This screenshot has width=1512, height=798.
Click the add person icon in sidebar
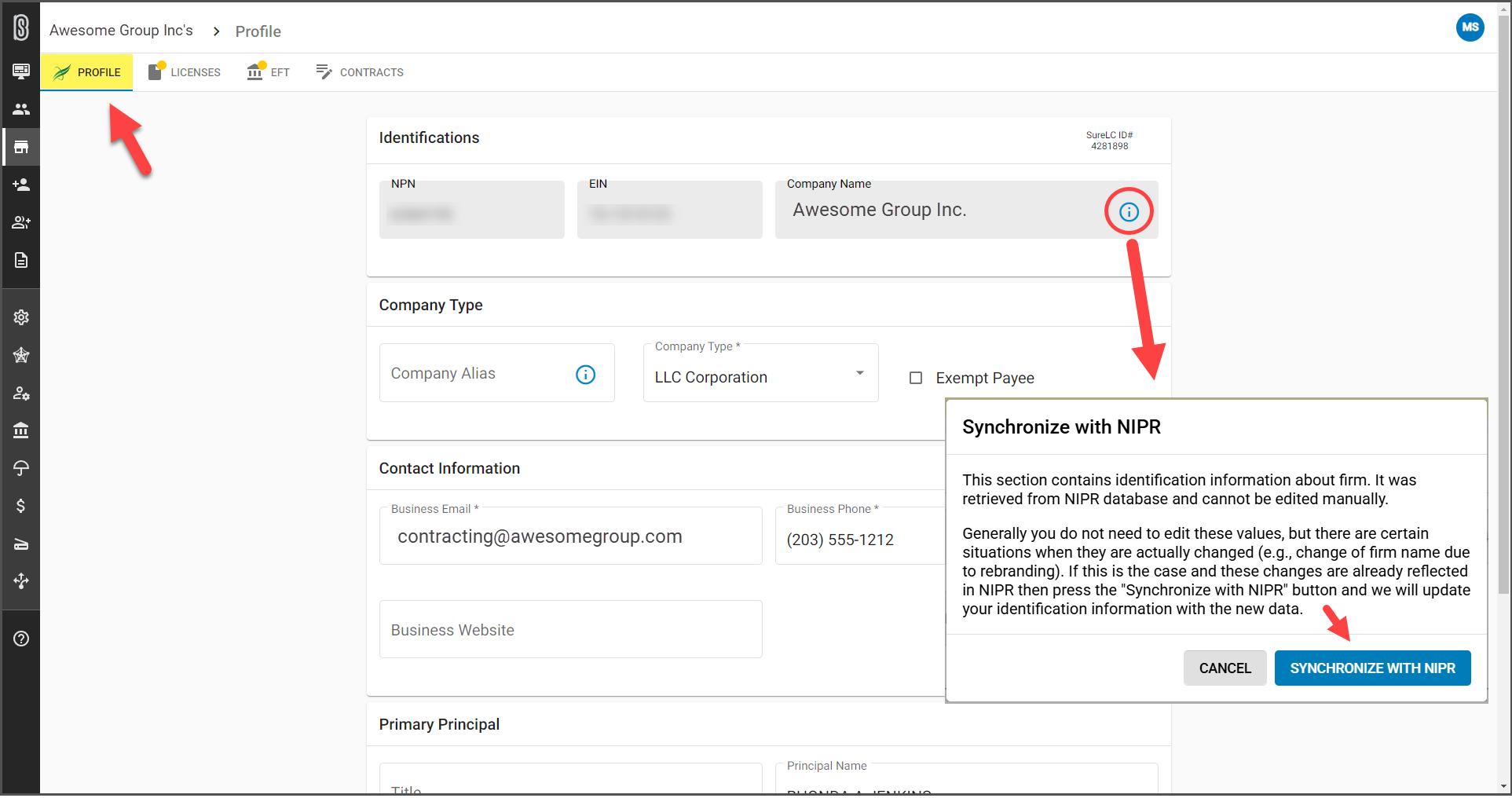tap(21, 185)
